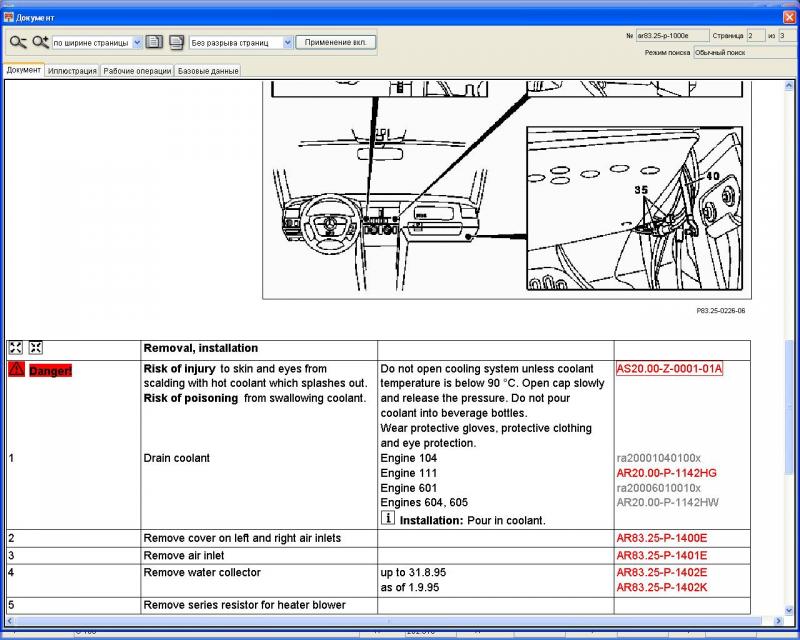Click the collapse-all arrows icon in table header
This screenshot has height=640, width=800.
(x=36, y=348)
